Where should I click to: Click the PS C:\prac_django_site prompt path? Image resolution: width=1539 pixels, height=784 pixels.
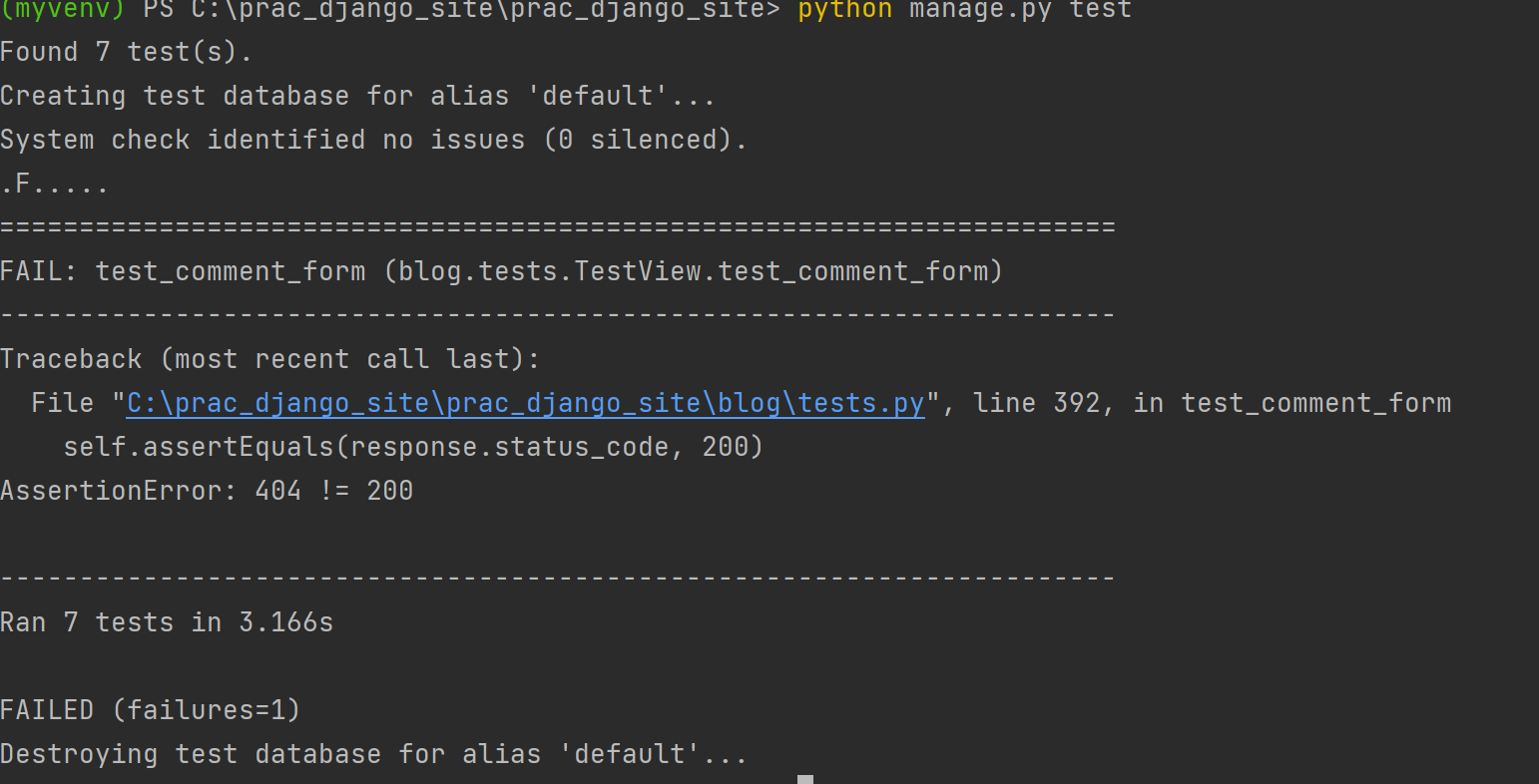(x=462, y=10)
